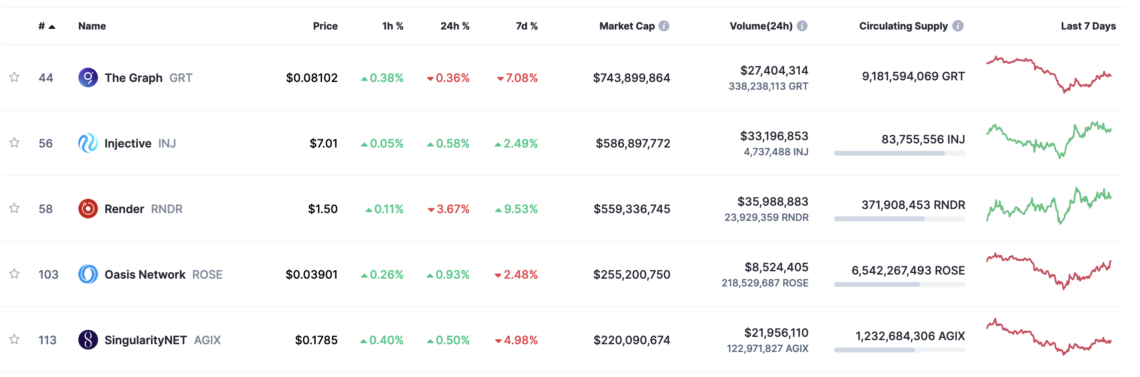
Task: Open Market Cap info tooltip icon
Action: point(664,26)
